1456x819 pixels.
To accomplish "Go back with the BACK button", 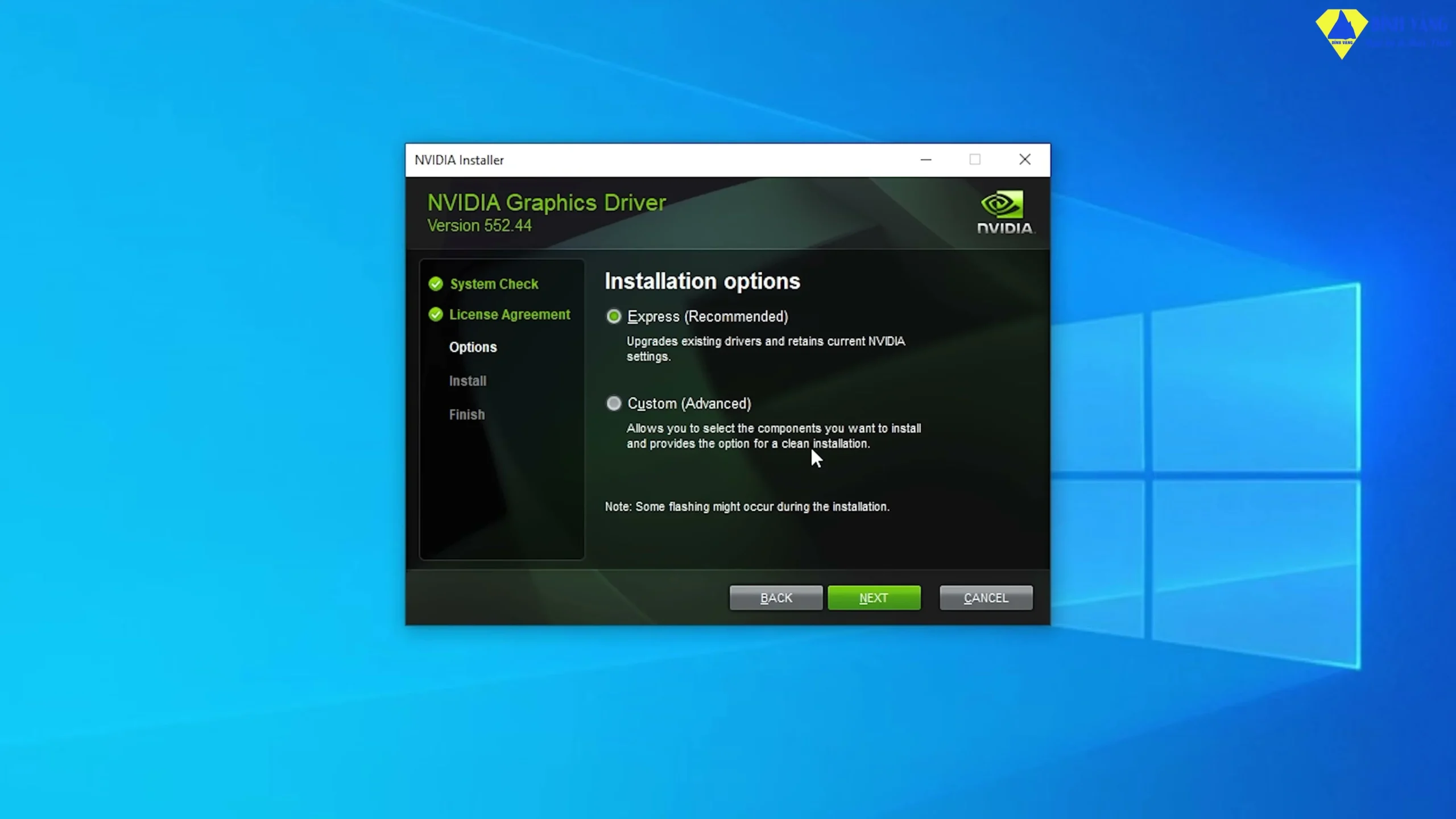I will click(776, 598).
